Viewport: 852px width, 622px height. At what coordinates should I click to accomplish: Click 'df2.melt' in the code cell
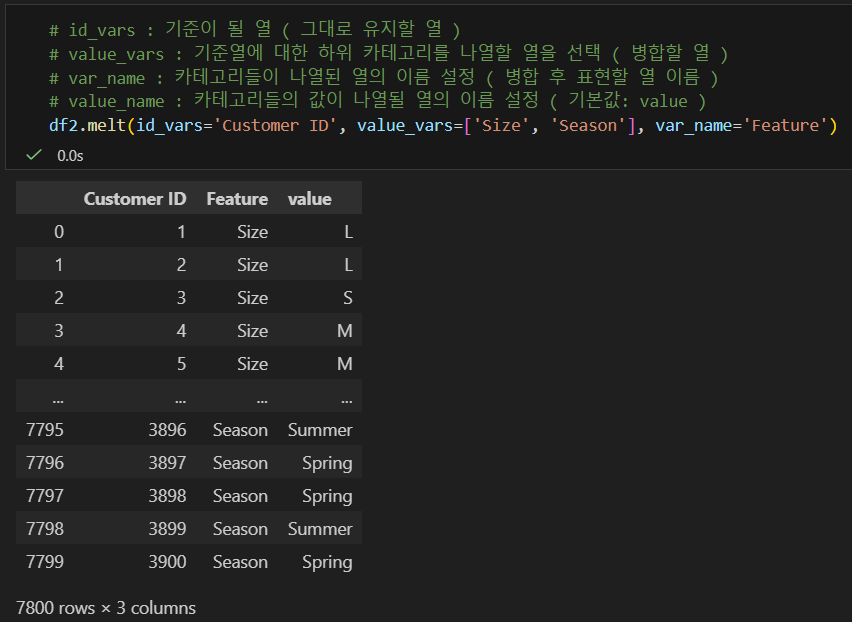pos(87,125)
